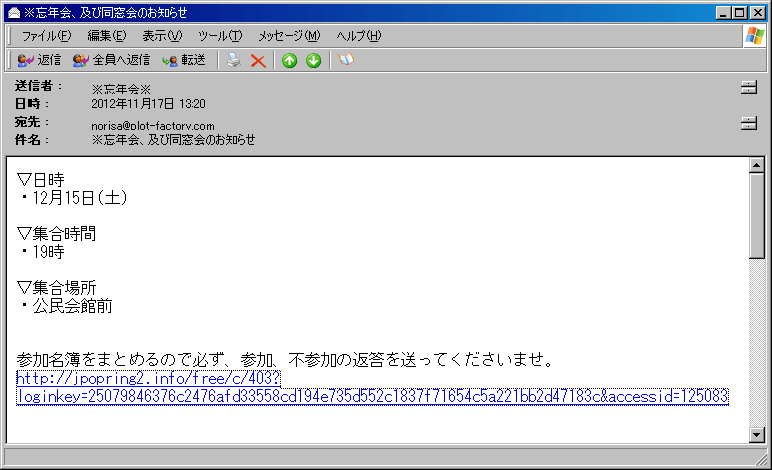The height and width of the screenshot is (470, 772).
Task: Open the address book icon
Action: tap(346, 60)
